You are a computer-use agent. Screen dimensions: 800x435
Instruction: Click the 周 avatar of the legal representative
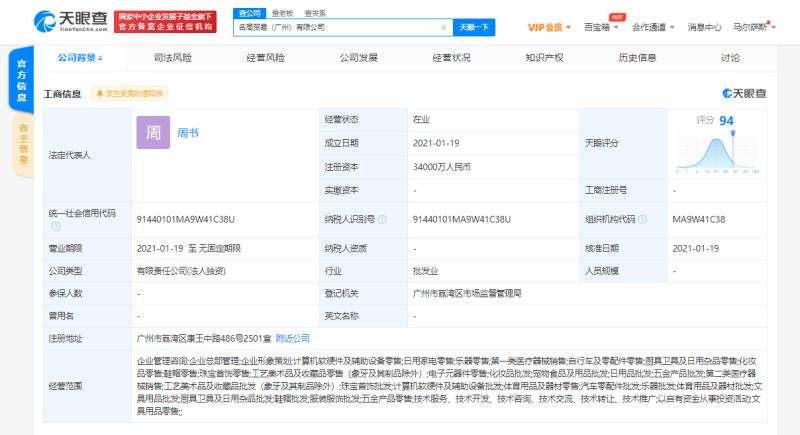coord(153,133)
